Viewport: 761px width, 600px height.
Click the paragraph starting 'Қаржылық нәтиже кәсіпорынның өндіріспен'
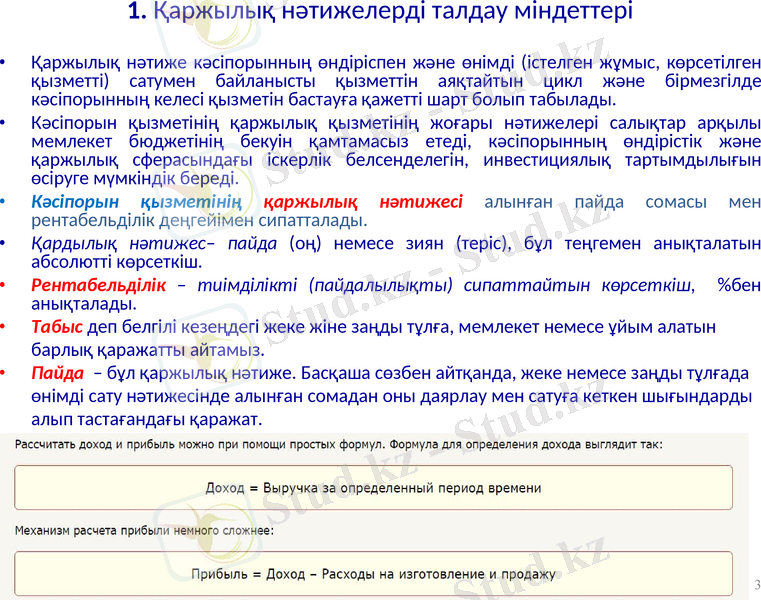[x=396, y=81]
